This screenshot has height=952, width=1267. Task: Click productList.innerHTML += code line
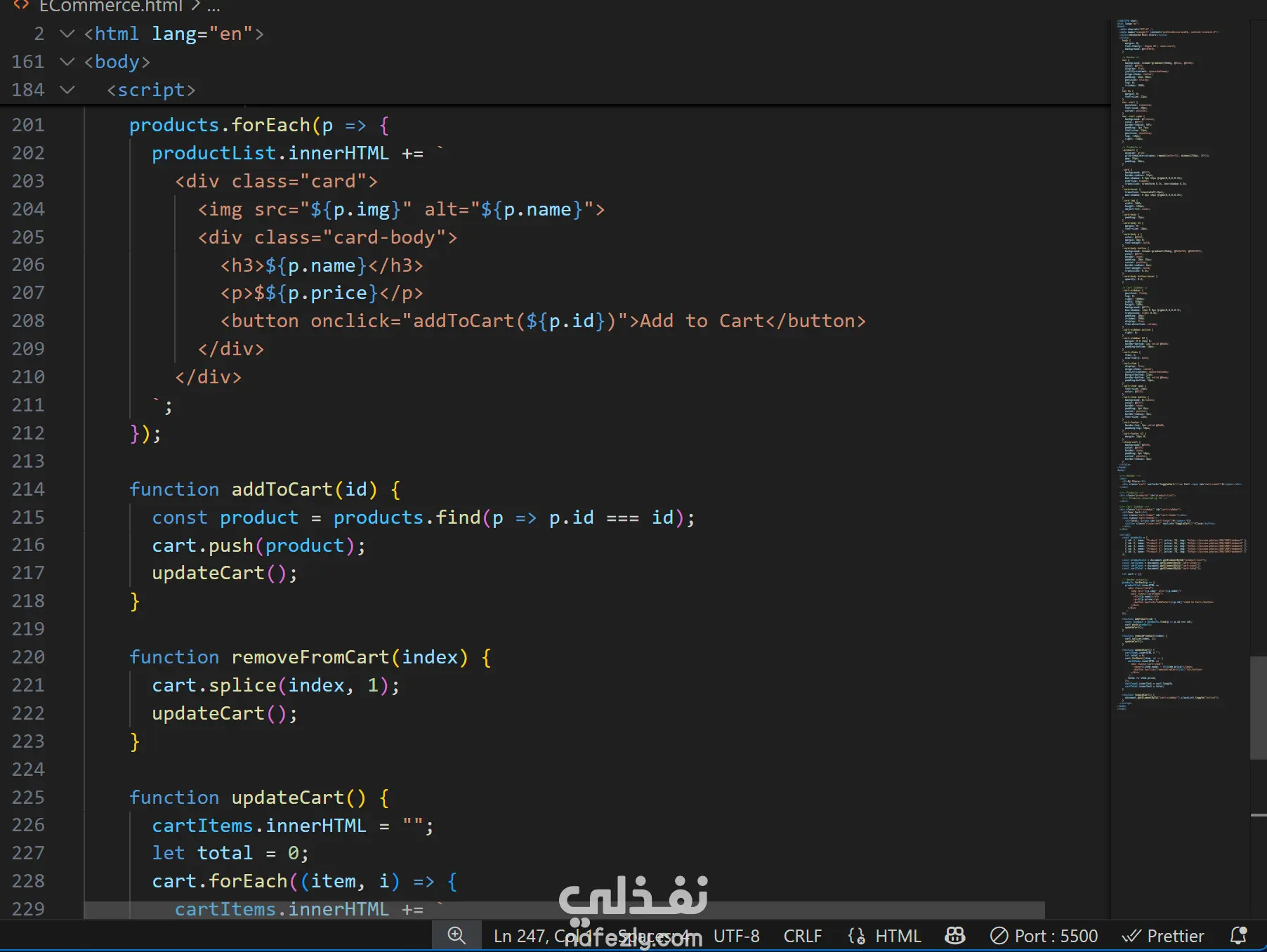(x=298, y=153)
